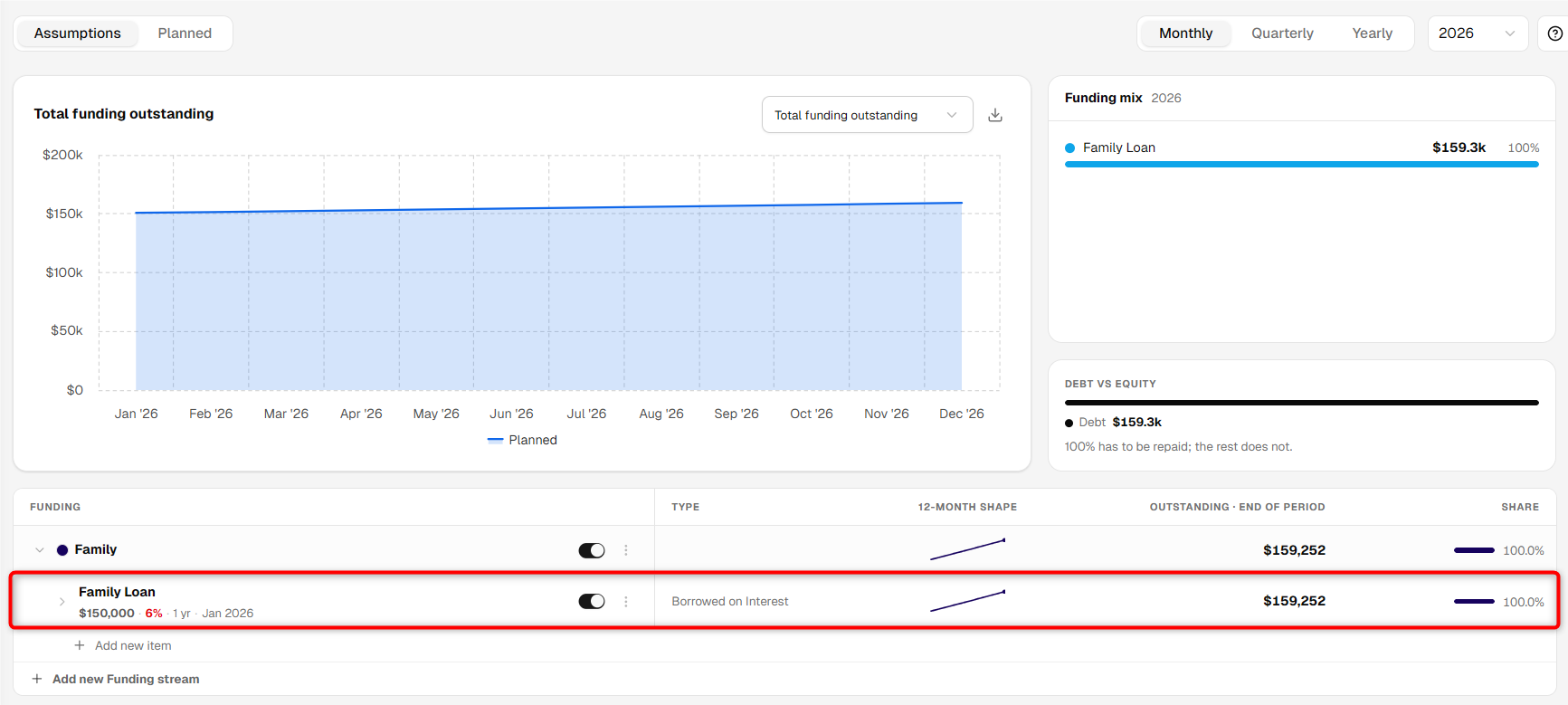Disable the Family Loan toggle

coord(592,602)
